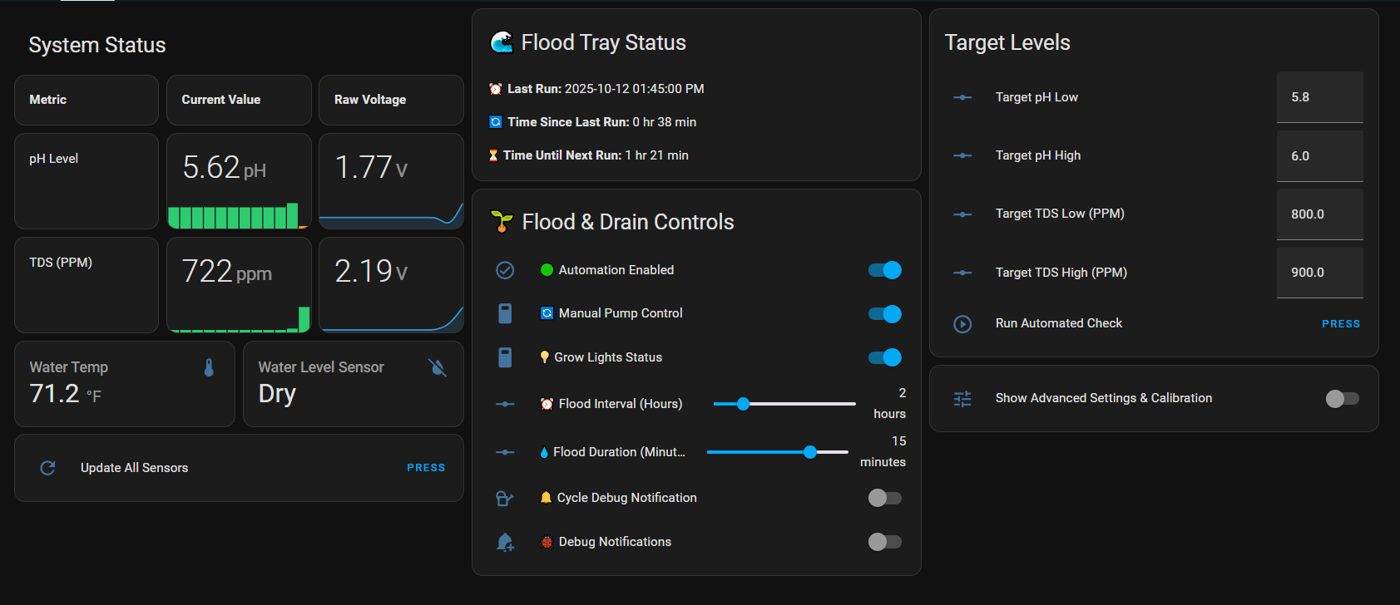Screen dimensions: 1400x605
Task: Click the tune icon beside Show Advanced Settings
Action: pos(962,398)
